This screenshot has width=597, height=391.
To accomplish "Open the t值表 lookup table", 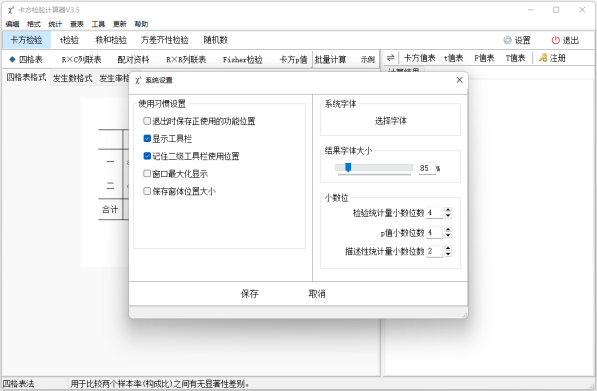I will click(453, 58).
